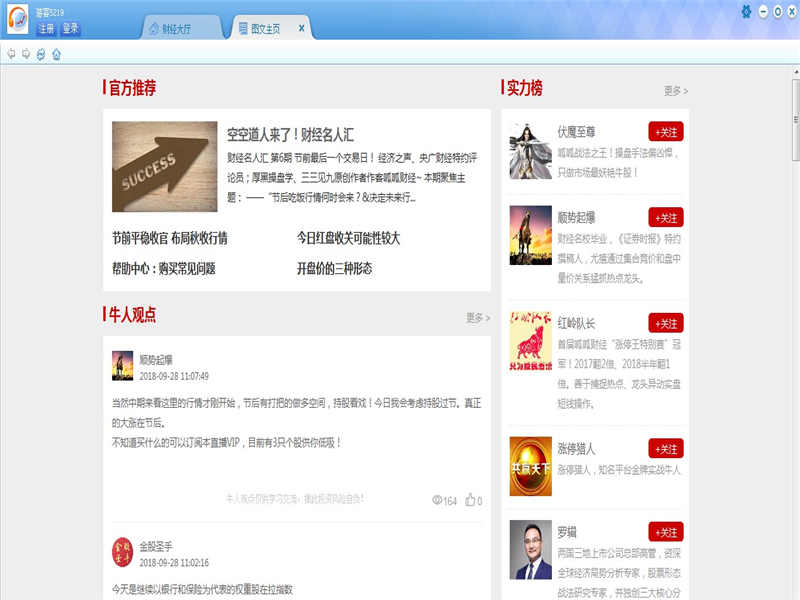Go back with the left arrow navigation icon
The height and width of the screenshot is (600, 800).
(11, 54)
